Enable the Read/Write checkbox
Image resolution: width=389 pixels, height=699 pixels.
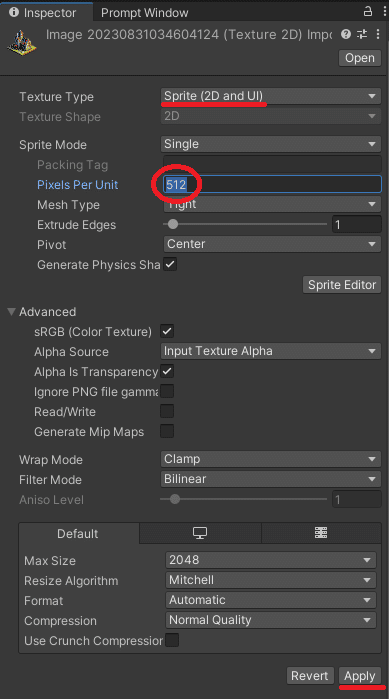pyautogui.click(x=167, y=411)
